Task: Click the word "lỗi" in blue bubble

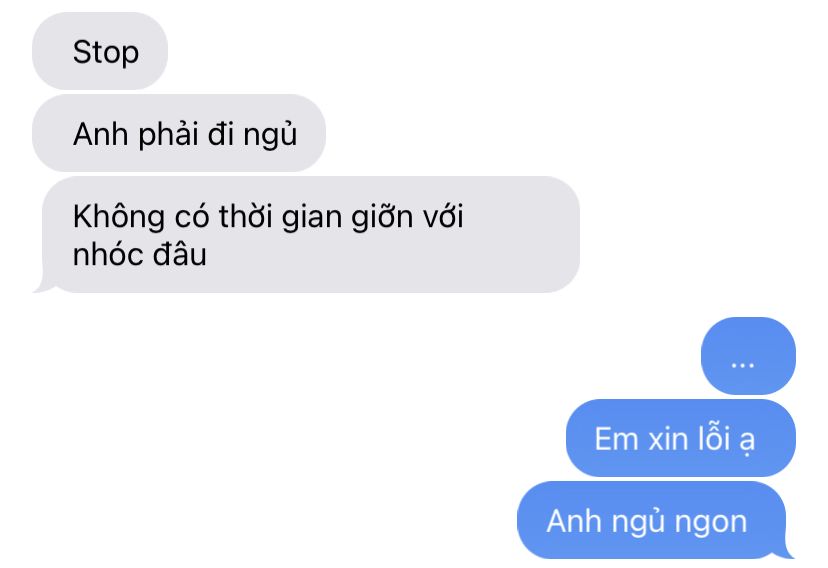Action: tap(715, 439)
